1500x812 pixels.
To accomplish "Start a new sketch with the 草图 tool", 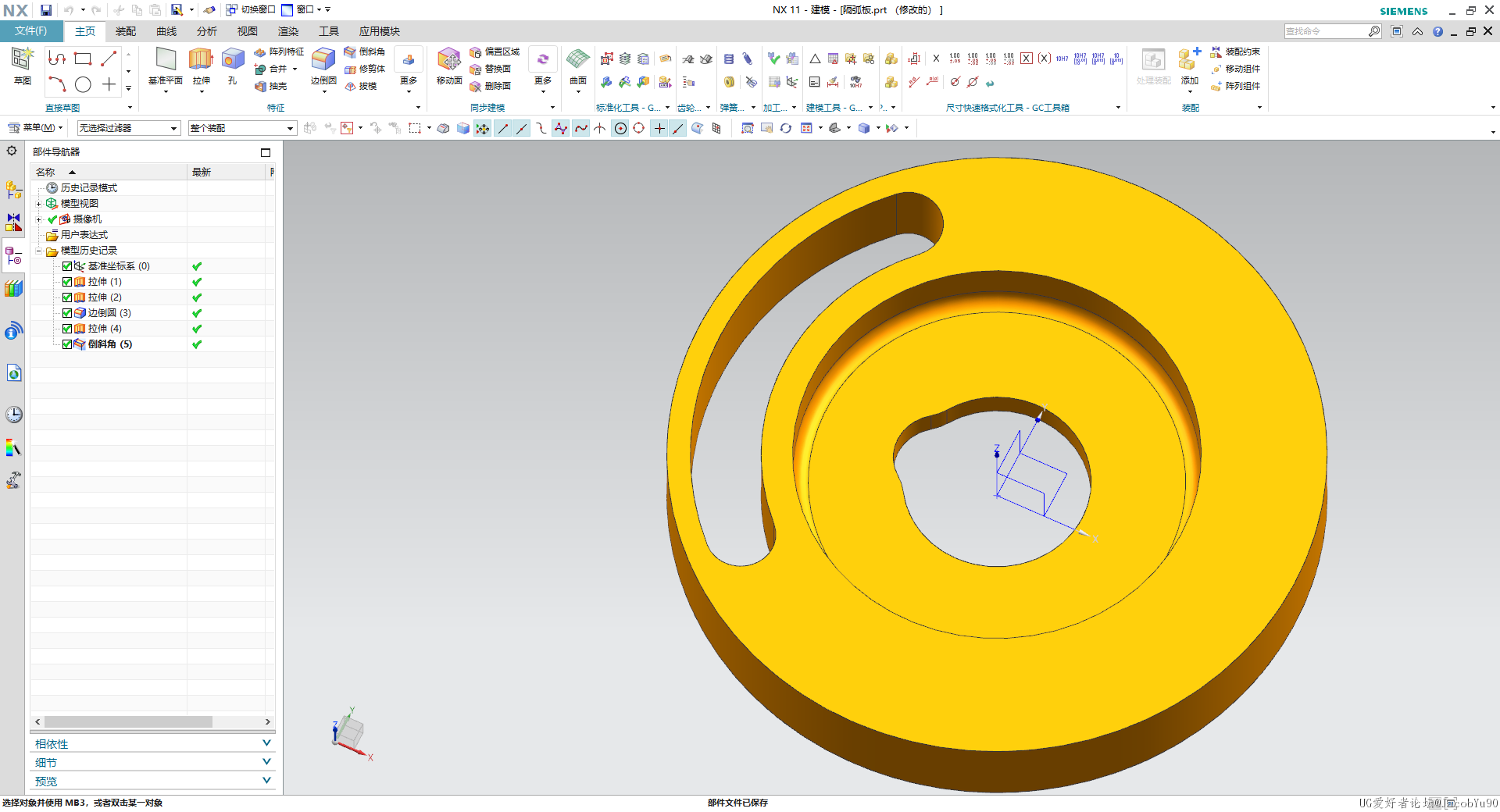I will pyautogui.click(x=22, y=66).
